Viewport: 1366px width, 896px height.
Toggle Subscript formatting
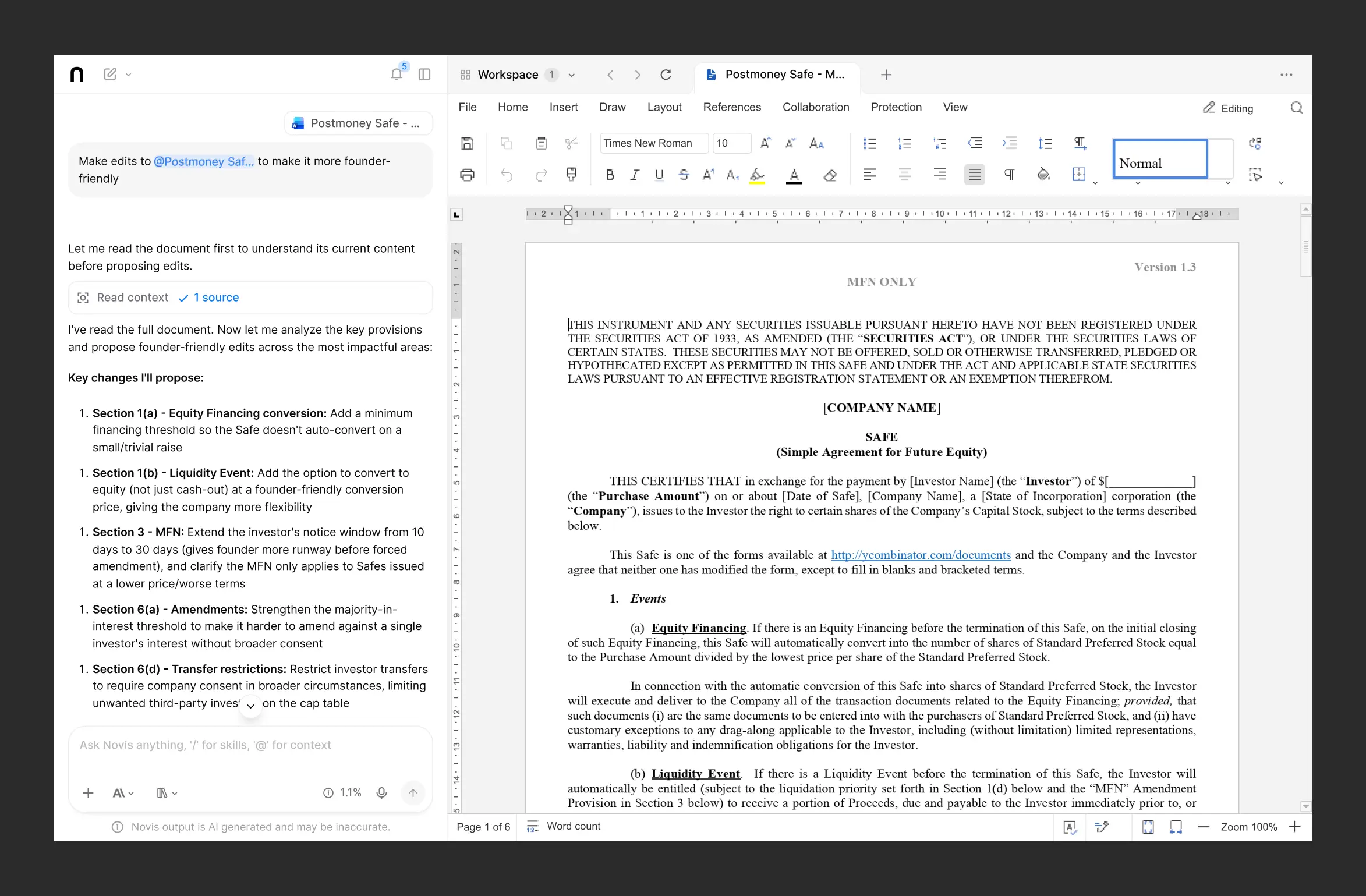pyautogui.click(x=732, y=175)
